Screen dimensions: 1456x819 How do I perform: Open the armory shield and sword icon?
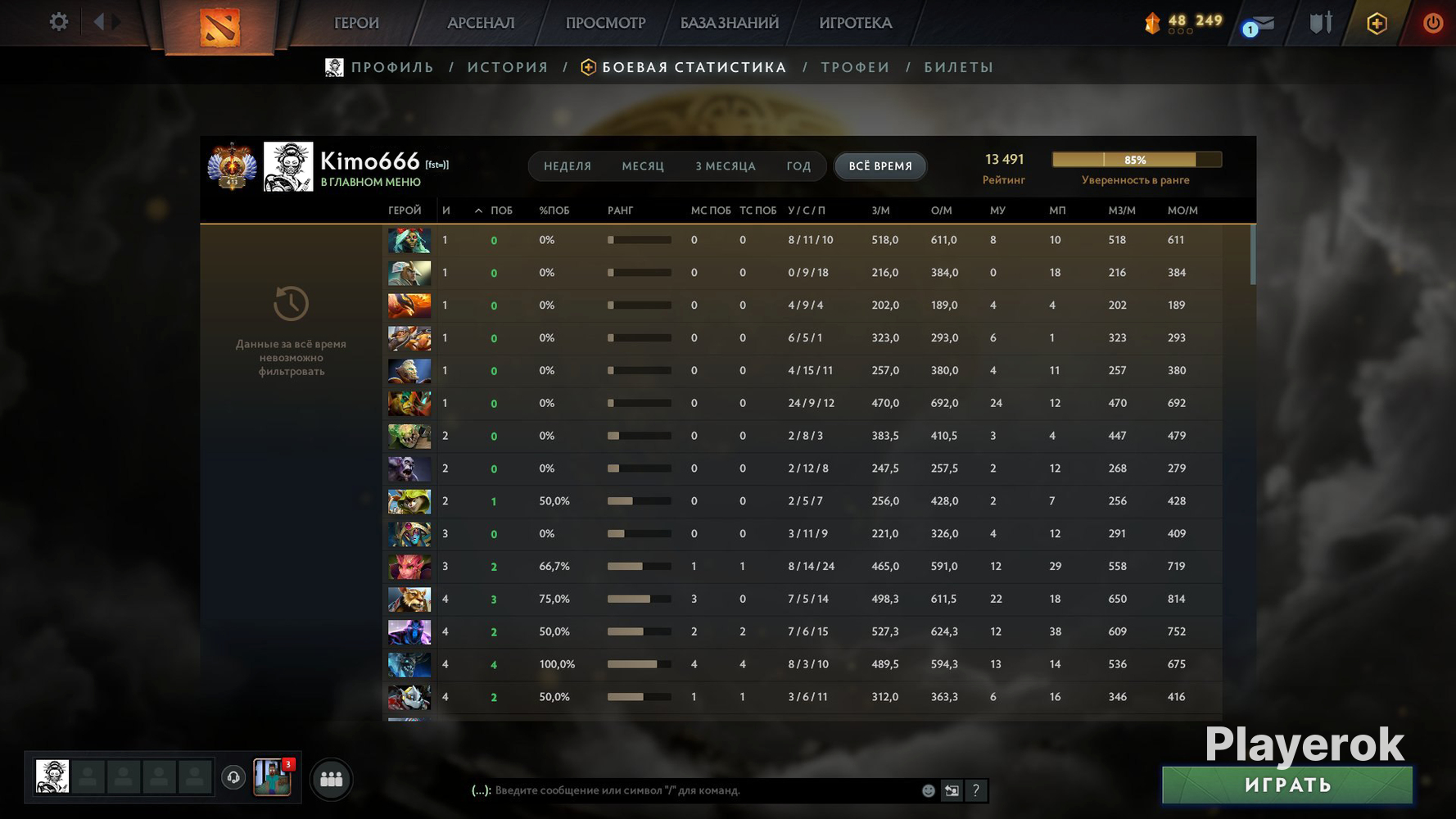click(1320, 23)
